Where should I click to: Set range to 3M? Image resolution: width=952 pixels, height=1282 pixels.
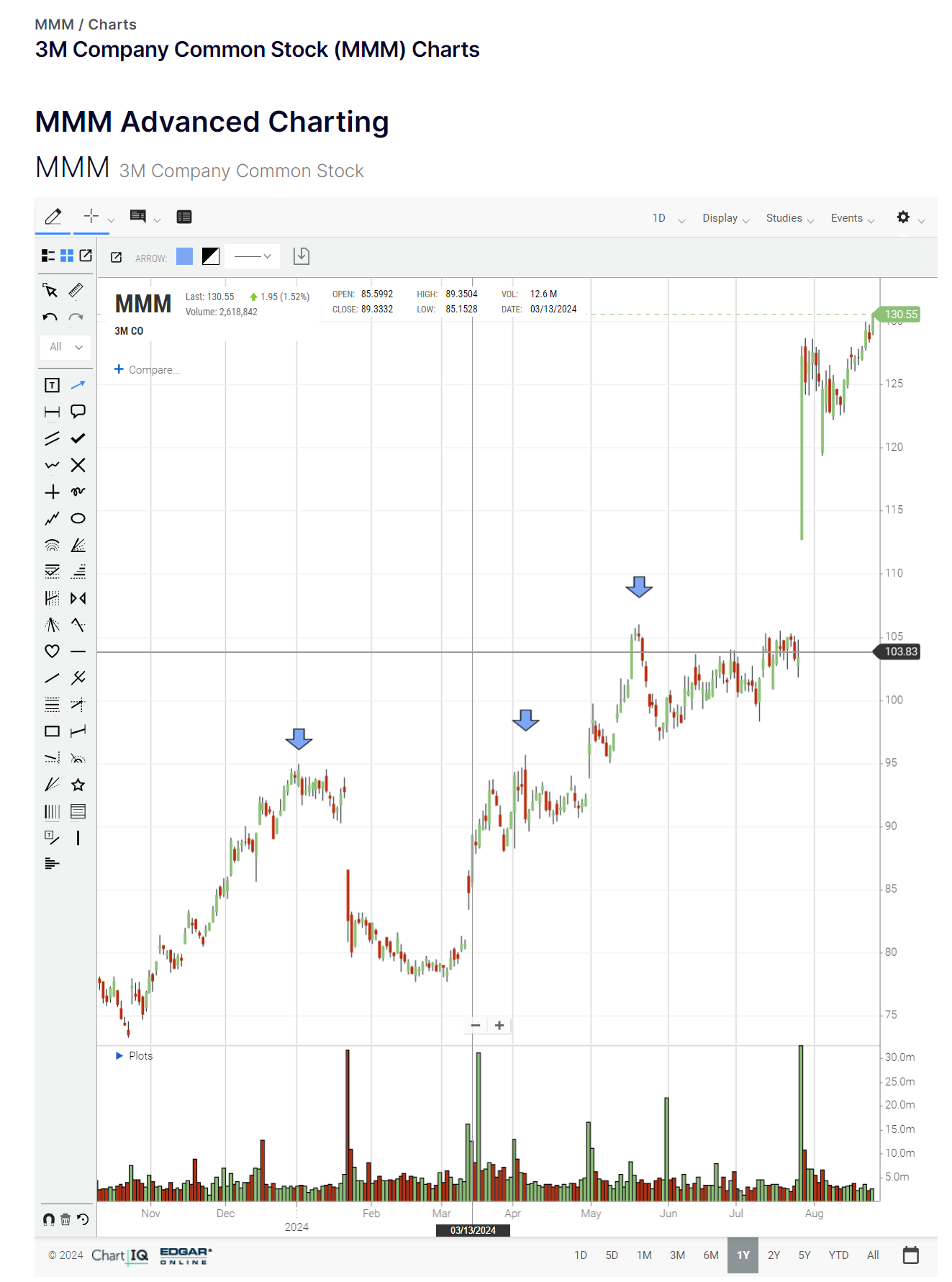tap(677, 1255)
